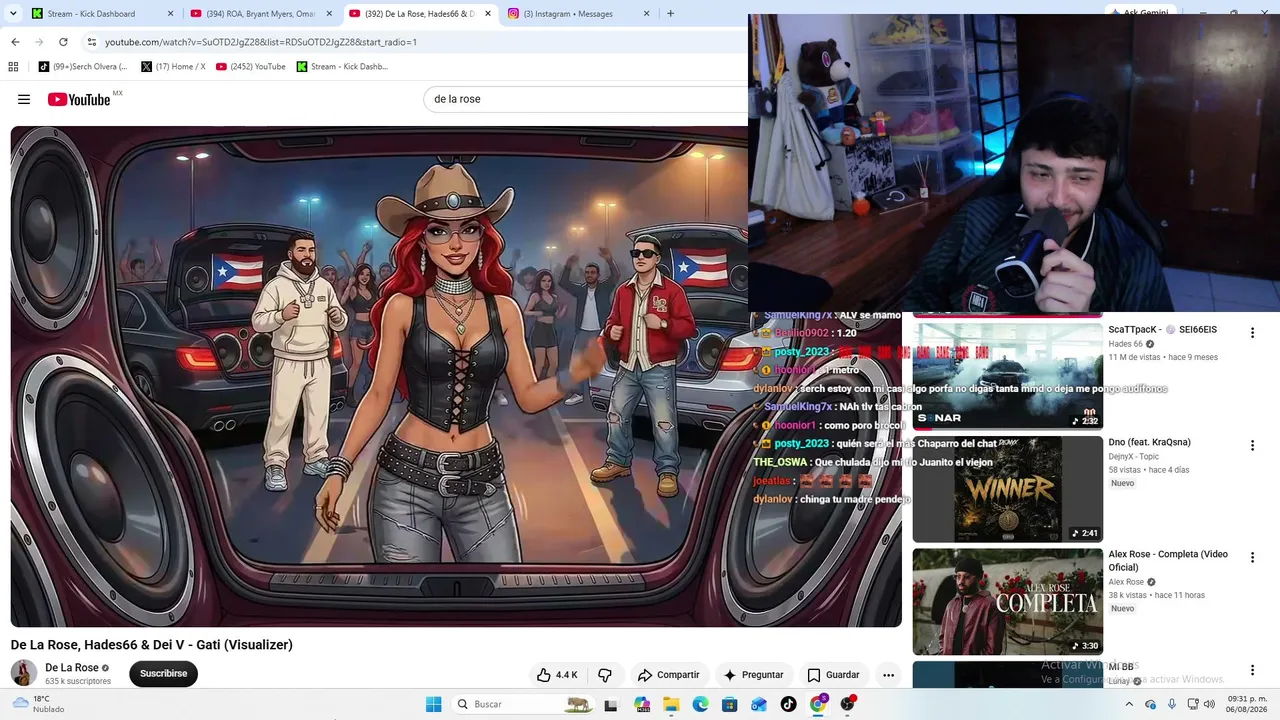Open Task View from taskbar
This screenshot has width=1280, height=720.
(x=611, y=704)
